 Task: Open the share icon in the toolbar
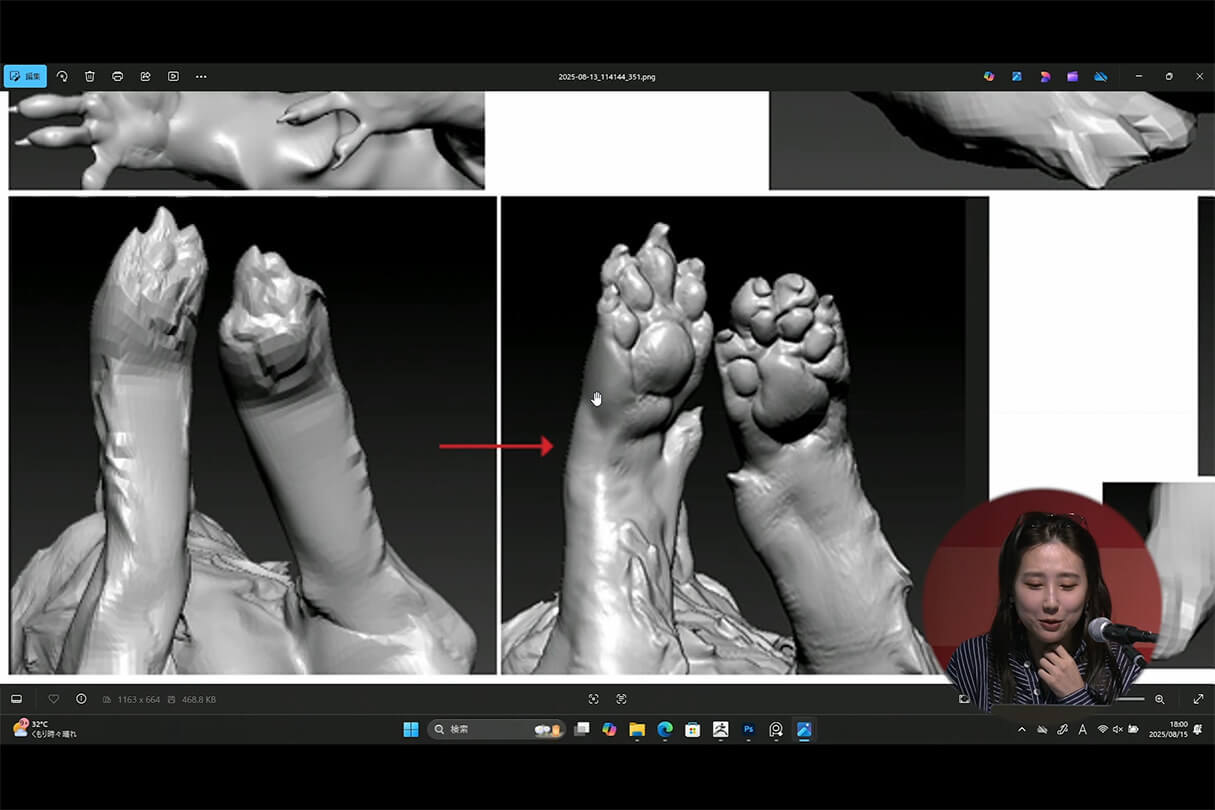pos(145,76)
